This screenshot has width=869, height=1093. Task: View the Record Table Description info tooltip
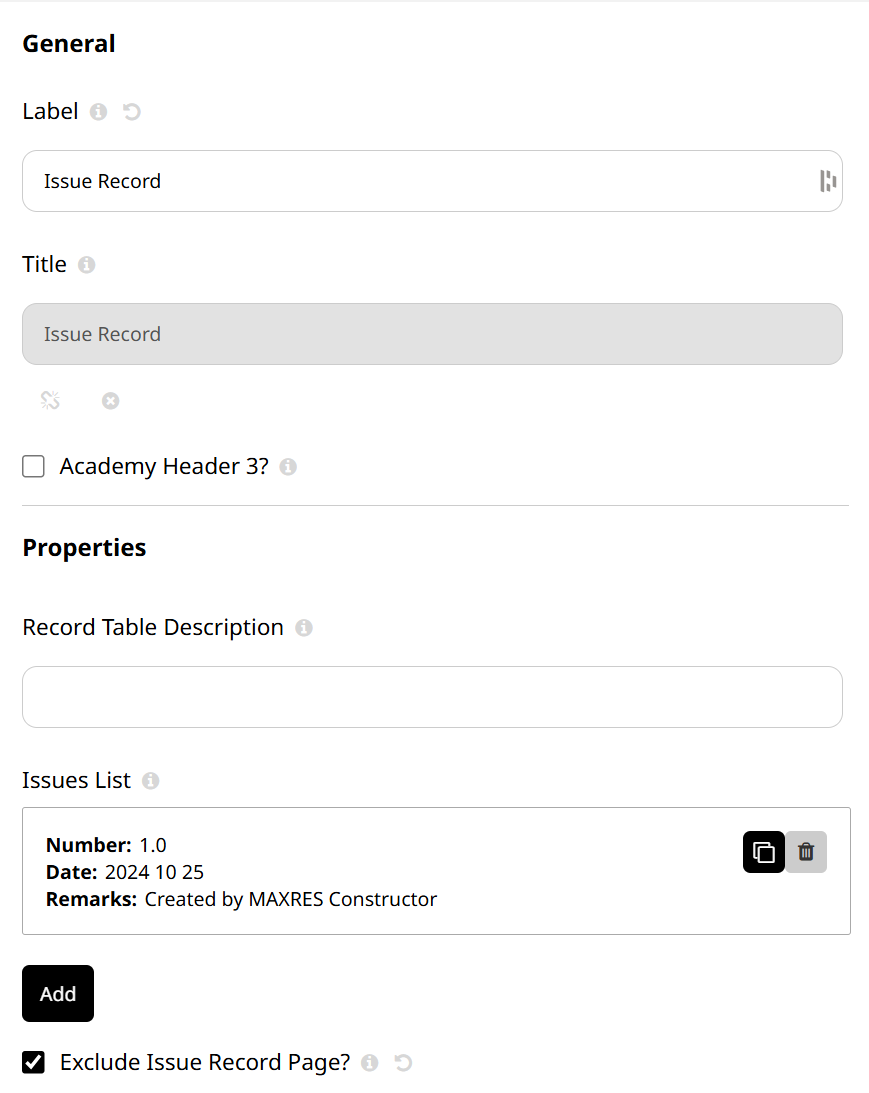[303, 628]
